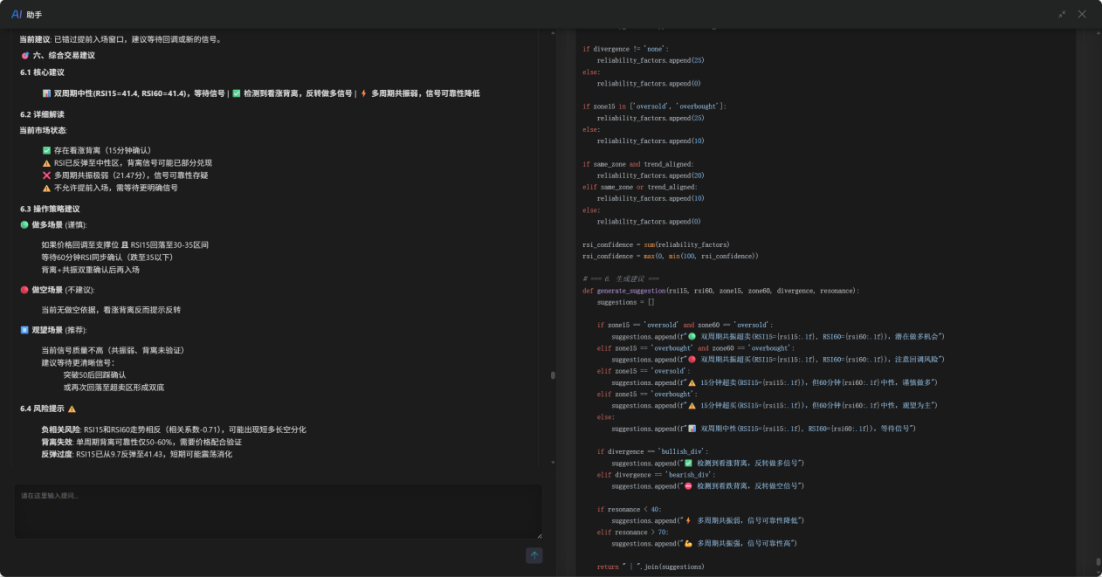The width and height of the screenshot is (1102, 578).
Task: Click the lightning icon before 多周期共振弱
Action: pyautogui.click(x=364, y=93)
